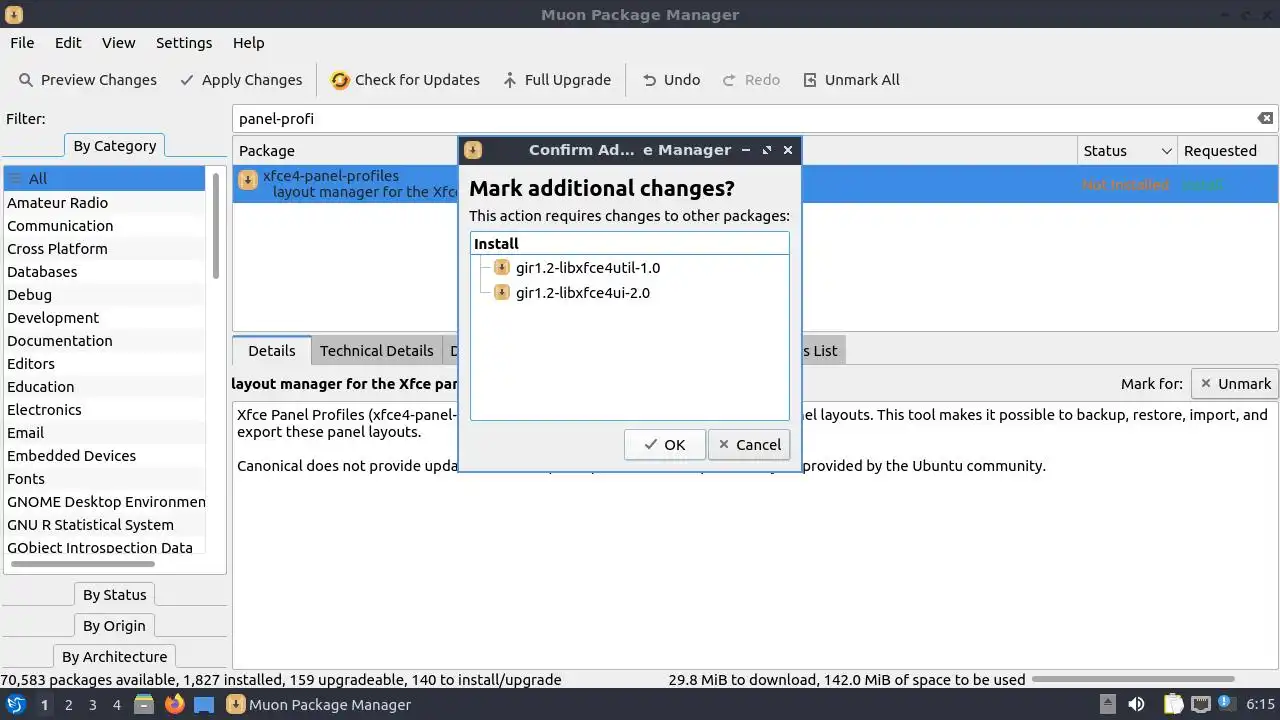Switch to the Technical Details tab
The width and height of the screenshot is (1280, 720).
pos(376,351)
